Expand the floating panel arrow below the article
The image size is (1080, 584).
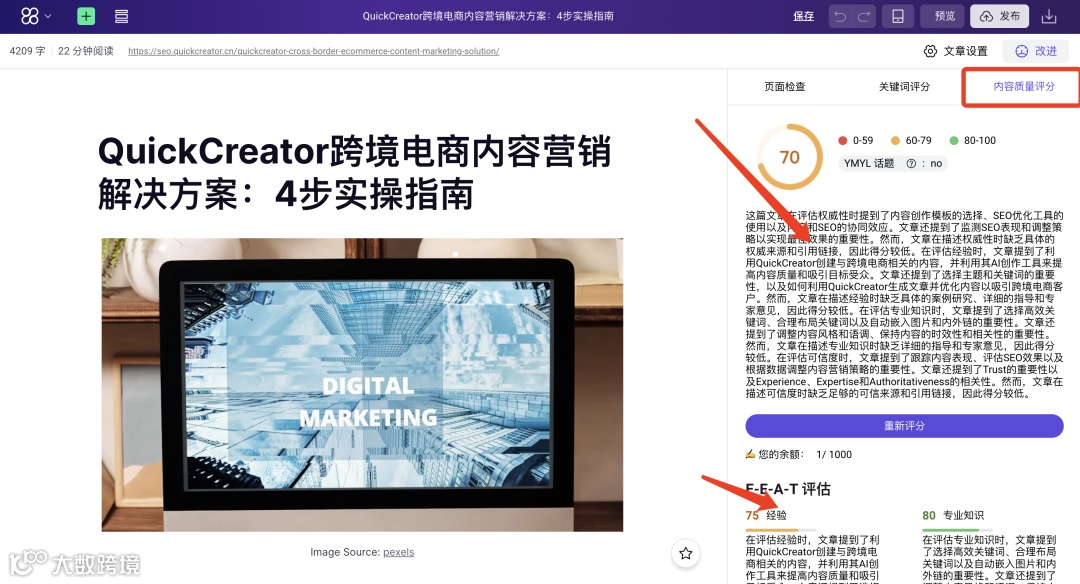click(x=685, y=553)
